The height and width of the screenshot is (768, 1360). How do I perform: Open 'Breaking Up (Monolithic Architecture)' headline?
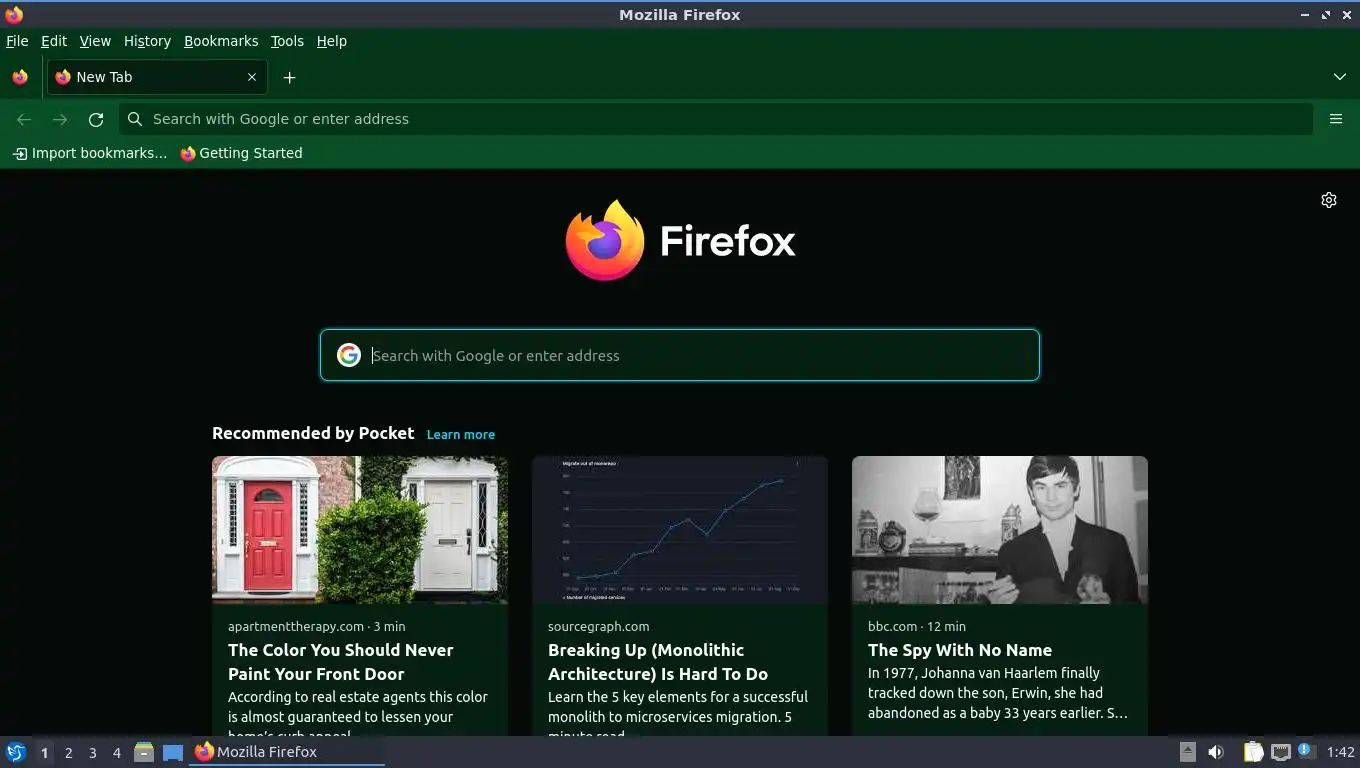658,662
